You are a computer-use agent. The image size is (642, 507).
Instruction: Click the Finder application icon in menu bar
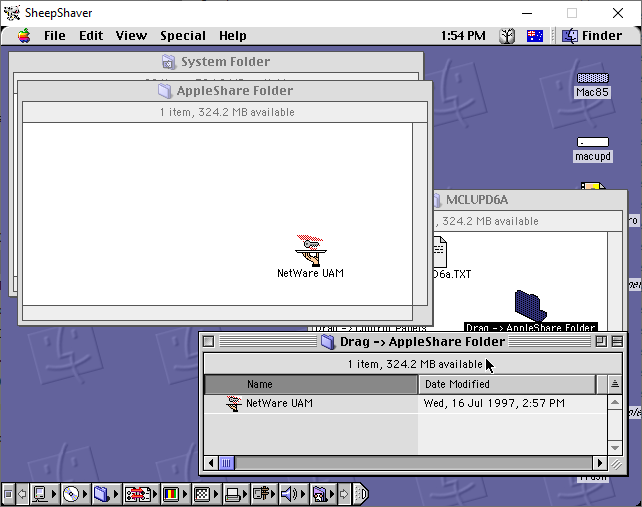pos(570,36)
